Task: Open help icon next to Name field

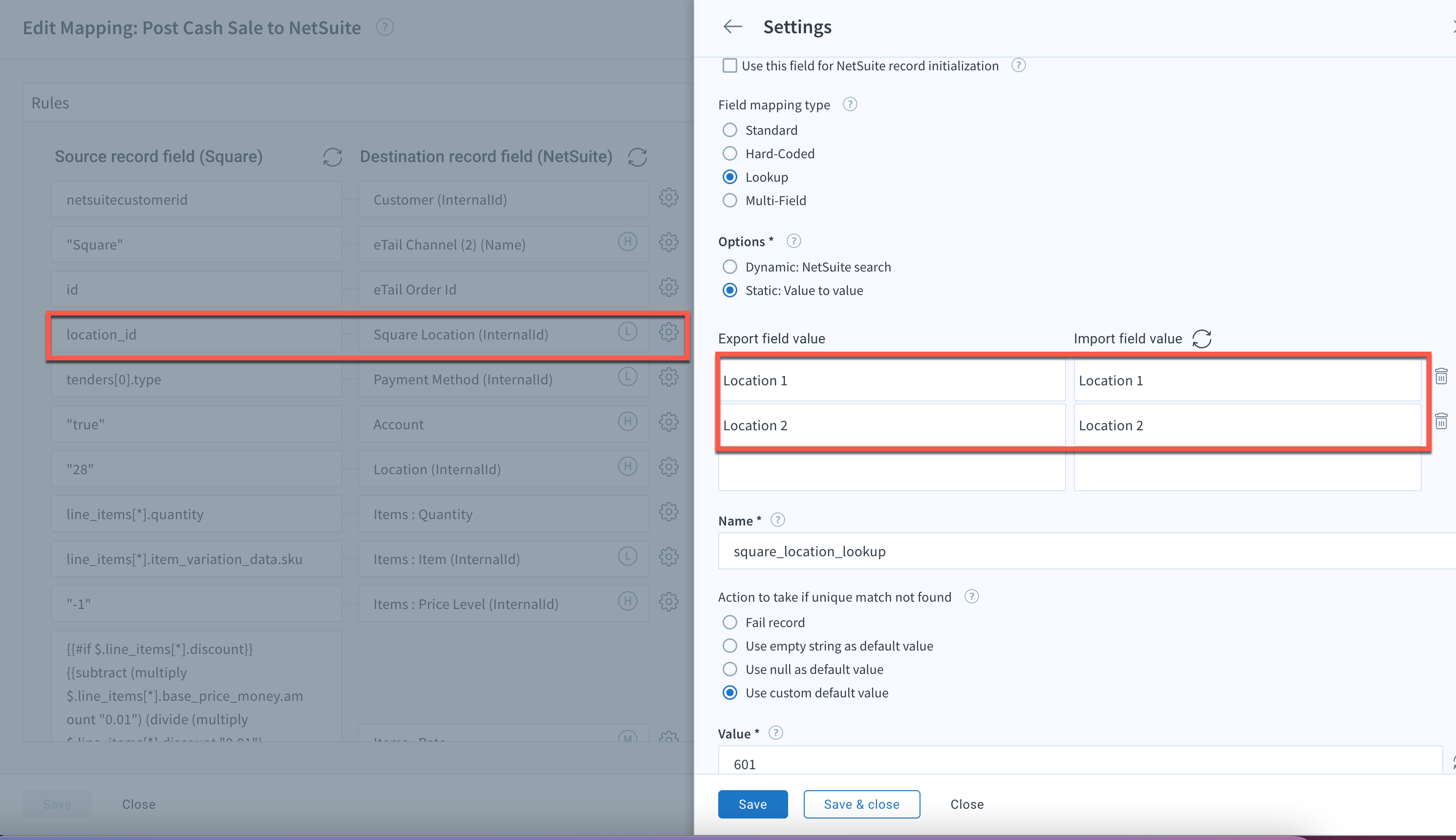Action: point(777,520)
